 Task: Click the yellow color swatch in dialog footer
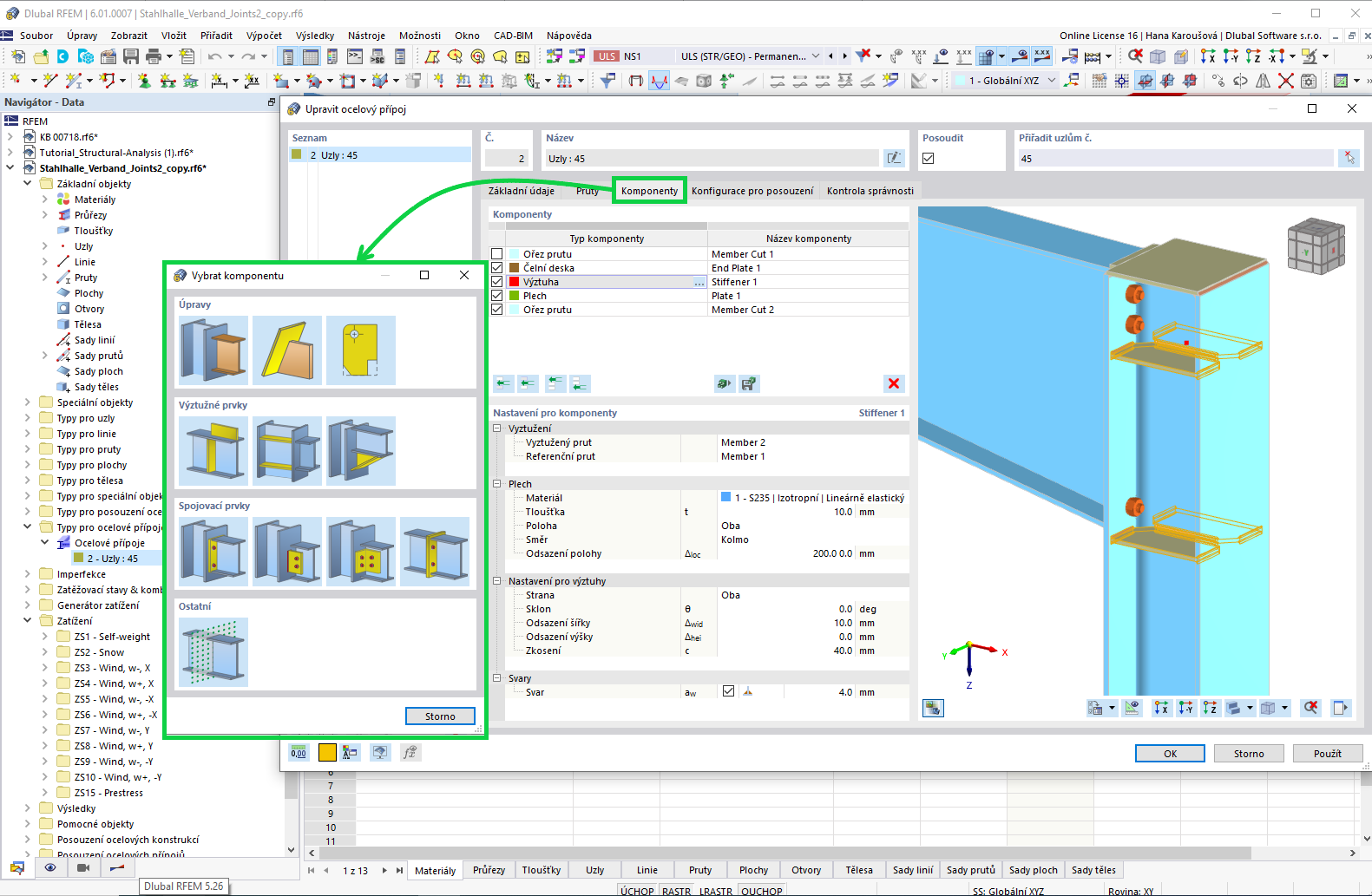click(x=327, y=752)
